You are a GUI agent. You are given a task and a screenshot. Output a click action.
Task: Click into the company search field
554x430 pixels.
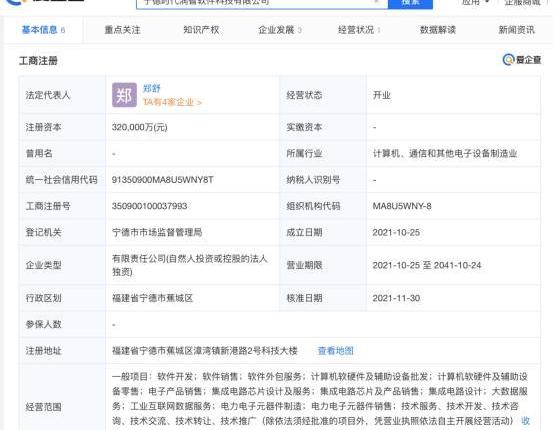click(262, 3)
